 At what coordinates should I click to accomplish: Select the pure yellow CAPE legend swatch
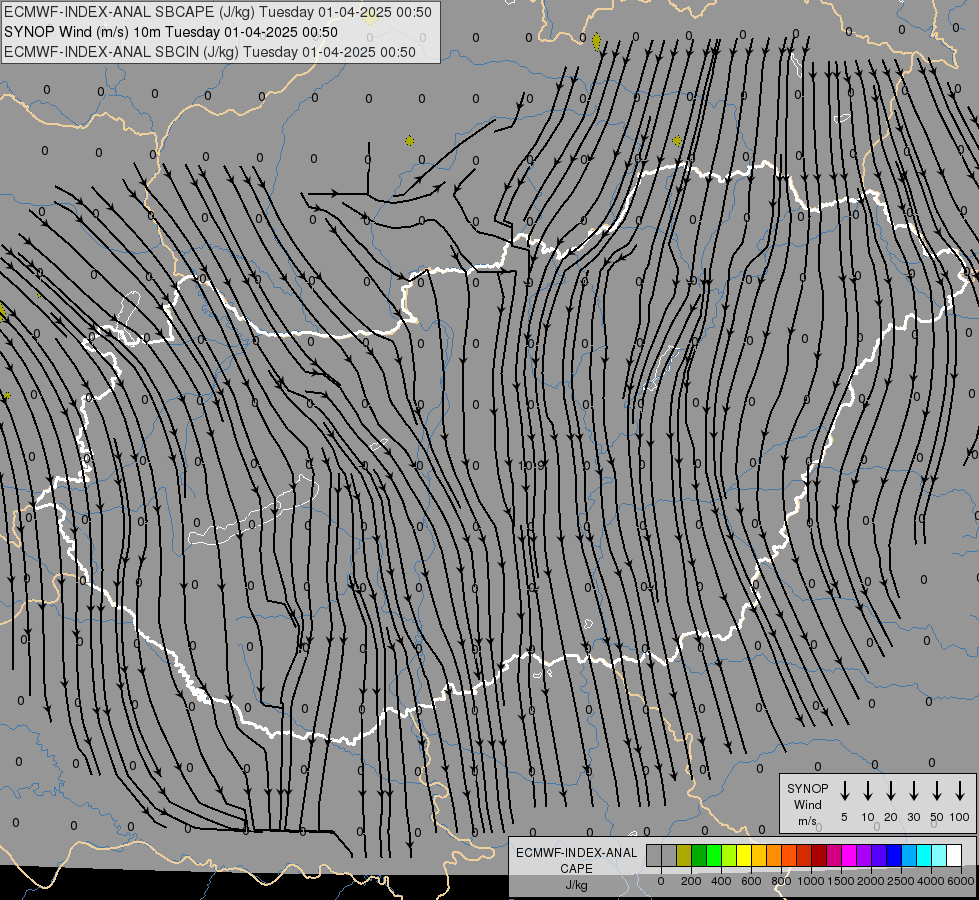744,855
